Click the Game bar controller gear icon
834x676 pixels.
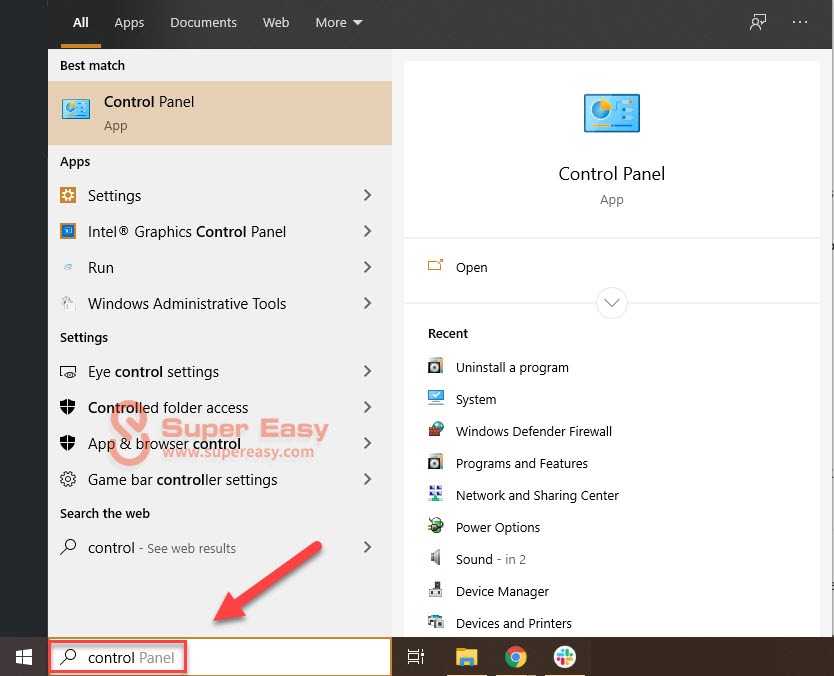pyautogui.click(x=68, y=479)
